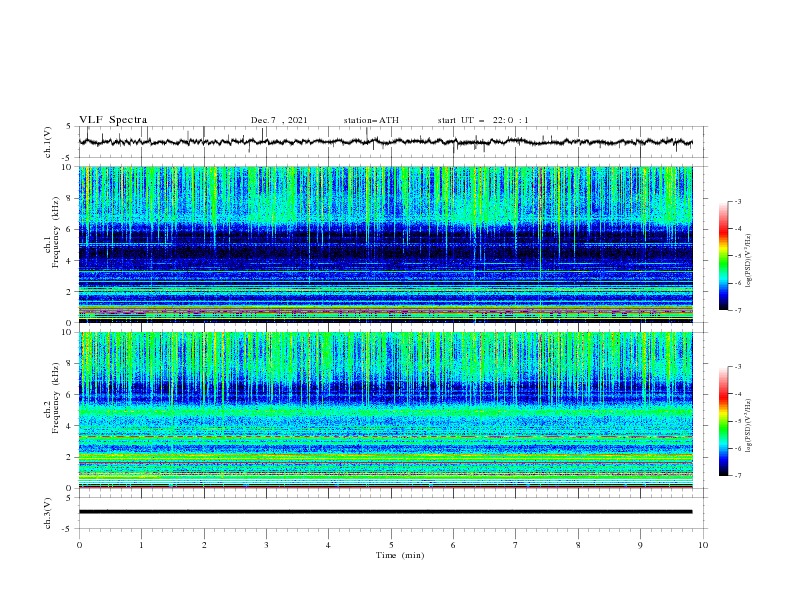Click the '10' tick on time axis

point(703,545)
